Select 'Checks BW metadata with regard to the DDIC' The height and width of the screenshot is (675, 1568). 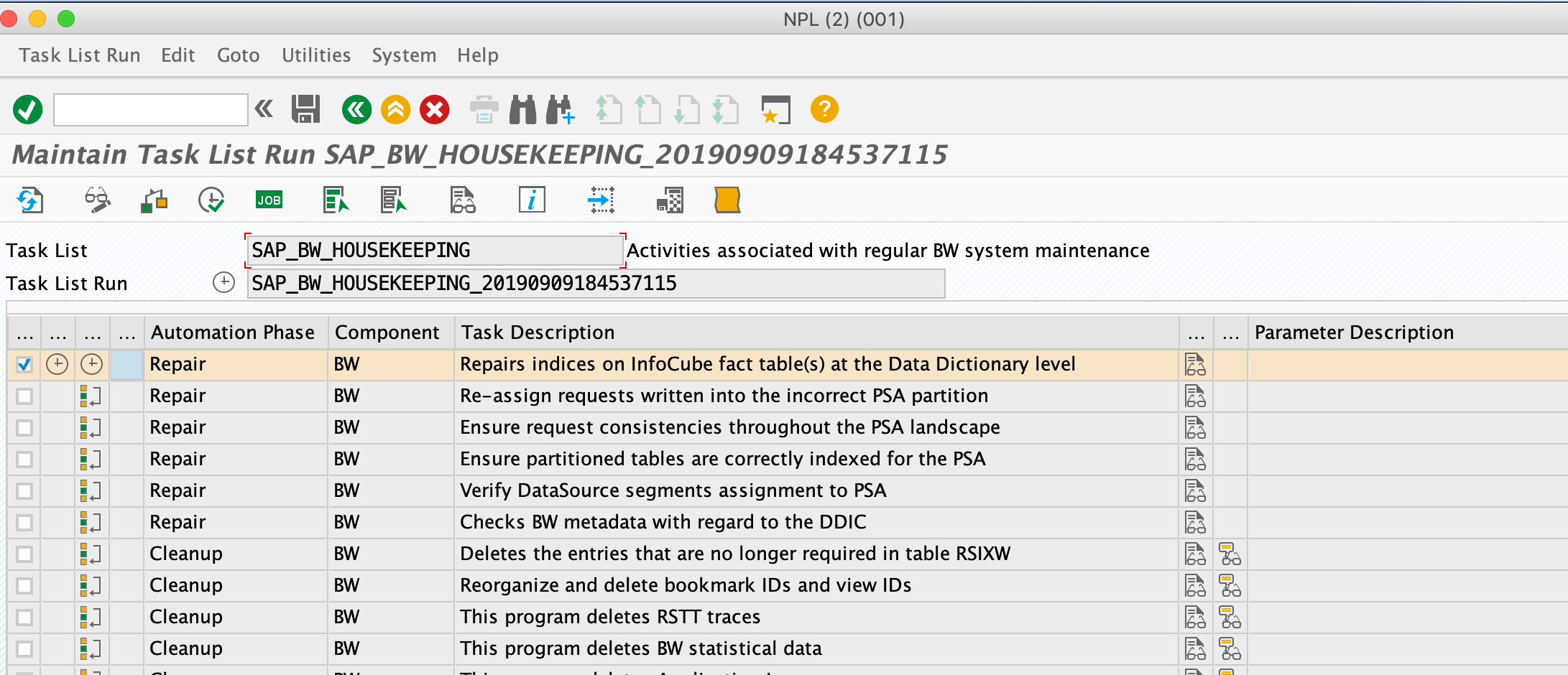click(x=817, y=523)
